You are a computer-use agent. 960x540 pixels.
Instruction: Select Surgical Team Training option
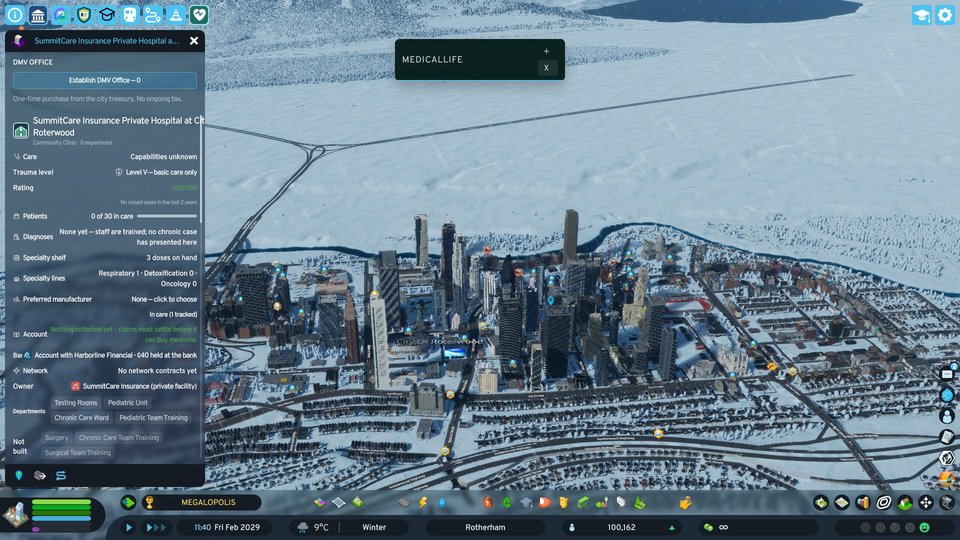(x=78, y=452)
